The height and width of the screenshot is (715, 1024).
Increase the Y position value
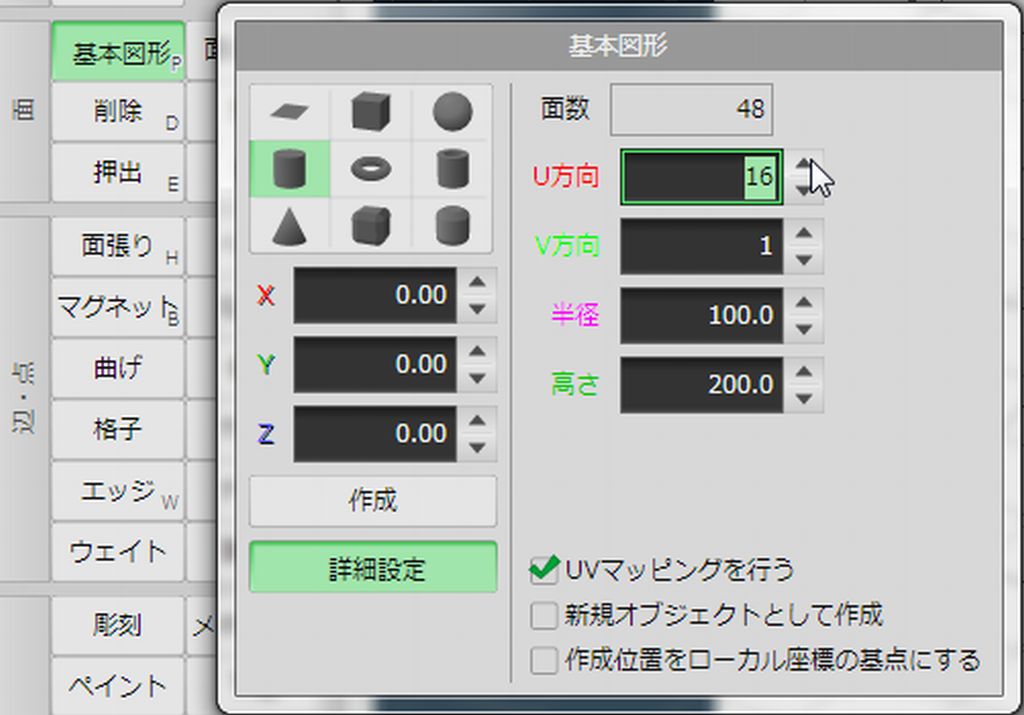tap(477, 351)
